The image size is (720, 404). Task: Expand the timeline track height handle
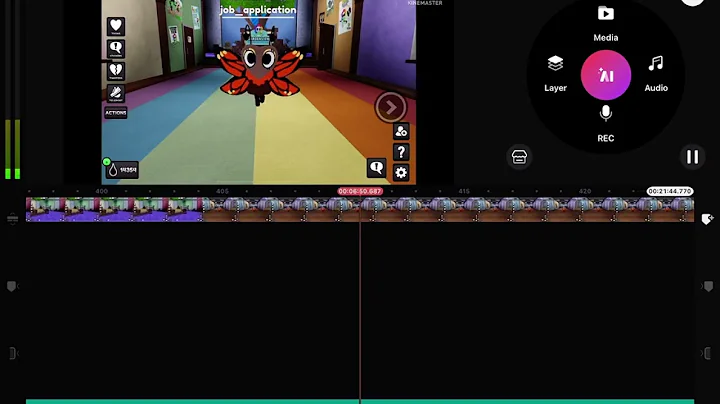pyautogui.click(x=12, y=219)
